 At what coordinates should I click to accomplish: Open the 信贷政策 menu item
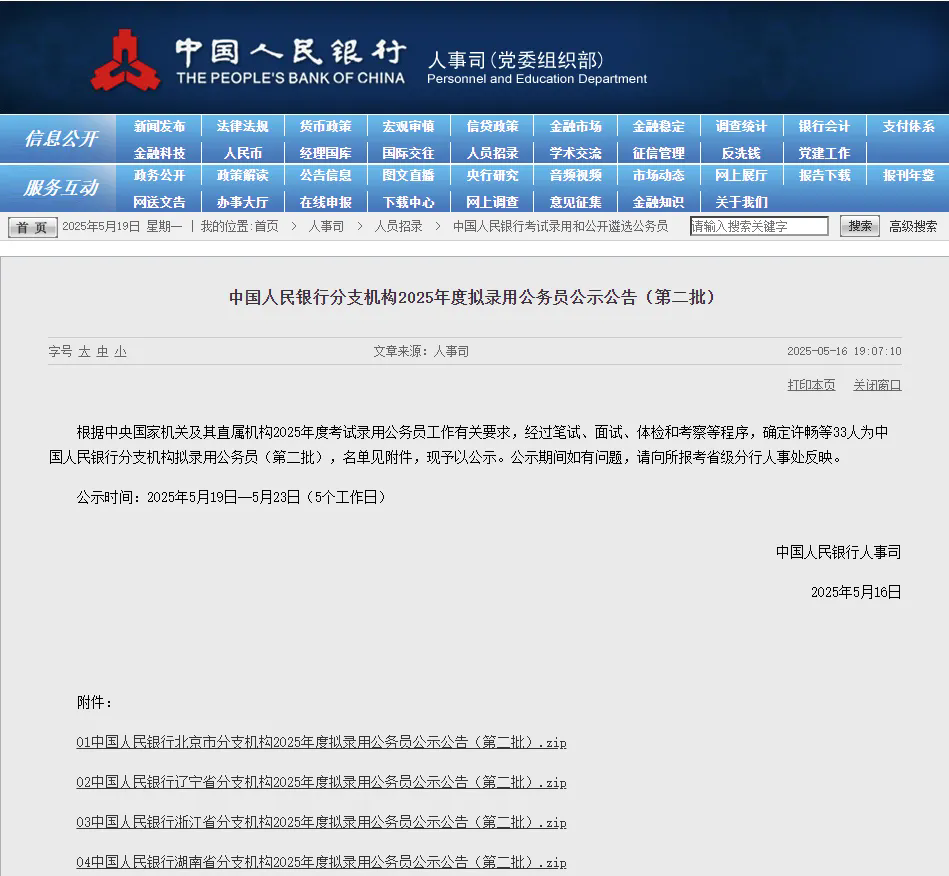(x=492, y=127)
